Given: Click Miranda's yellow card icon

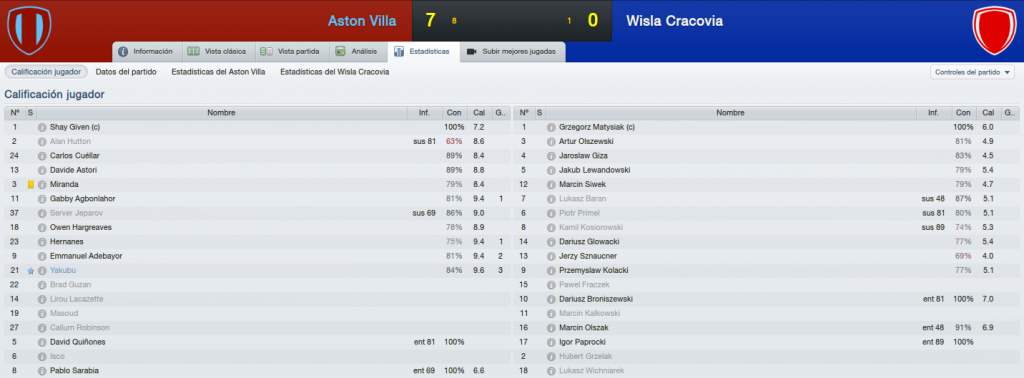Looking at the screenshot, I should pos(31,185).
